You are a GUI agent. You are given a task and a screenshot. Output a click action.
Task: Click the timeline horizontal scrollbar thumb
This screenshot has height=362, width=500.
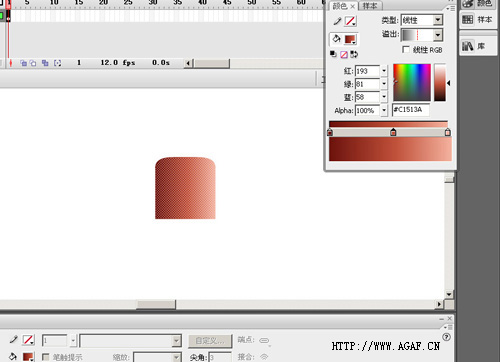[212, 63]
